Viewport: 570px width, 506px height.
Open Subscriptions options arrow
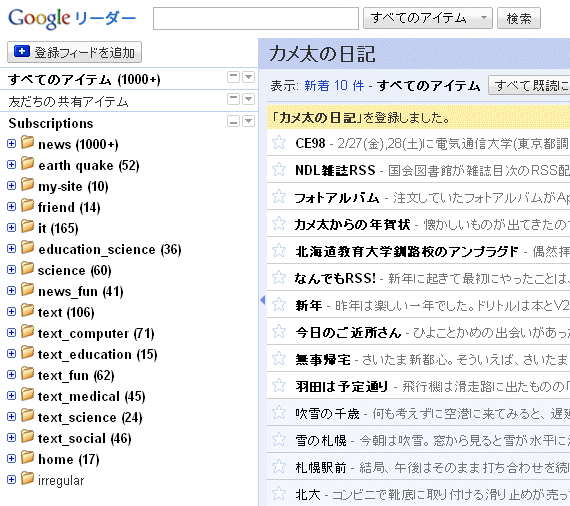[x=248, y=121]
